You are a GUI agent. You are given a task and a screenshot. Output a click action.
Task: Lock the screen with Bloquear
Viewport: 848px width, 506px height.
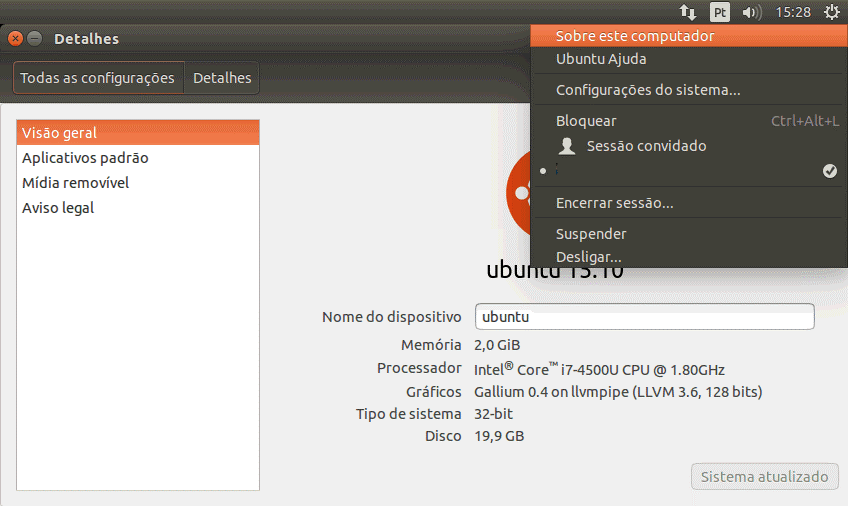point(586,121)
